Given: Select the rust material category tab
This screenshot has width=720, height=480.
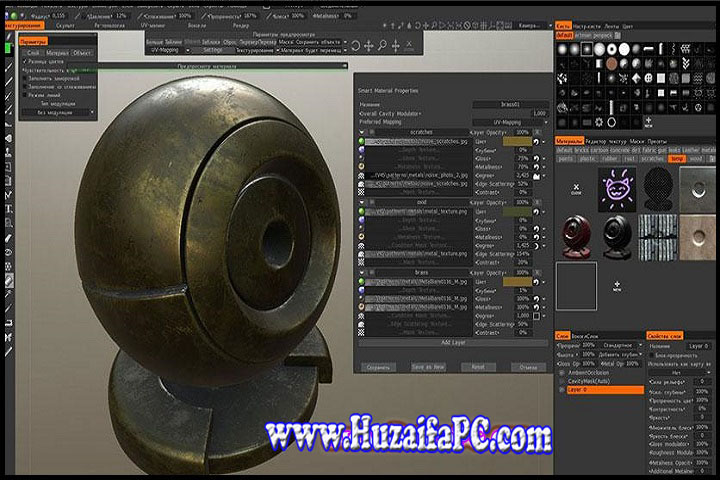Looking at the screenshot, I should click(630, 159).
